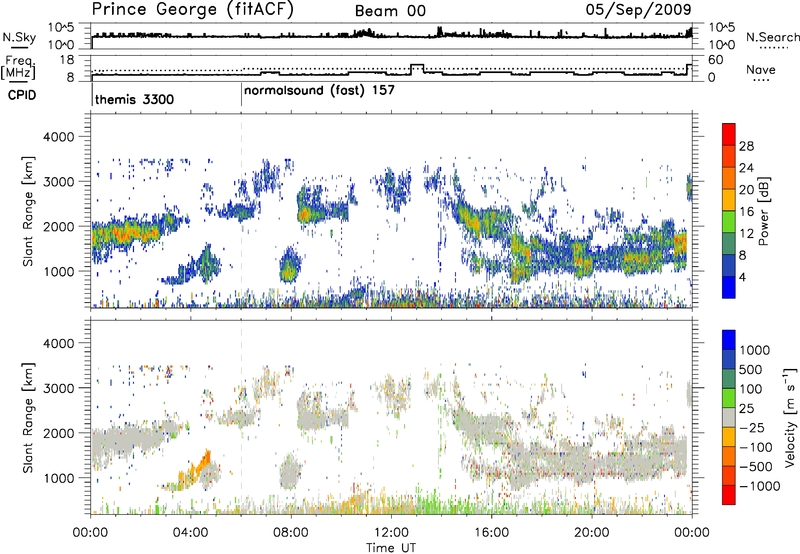Click the date '05/Sep/2009'
This screenshot has width=800, height=554.
click(638, 10)
